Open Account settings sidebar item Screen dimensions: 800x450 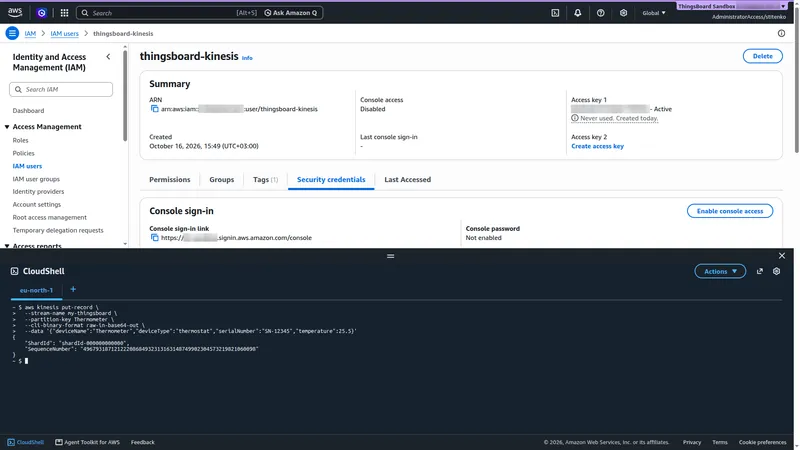(x=37, y=204)
